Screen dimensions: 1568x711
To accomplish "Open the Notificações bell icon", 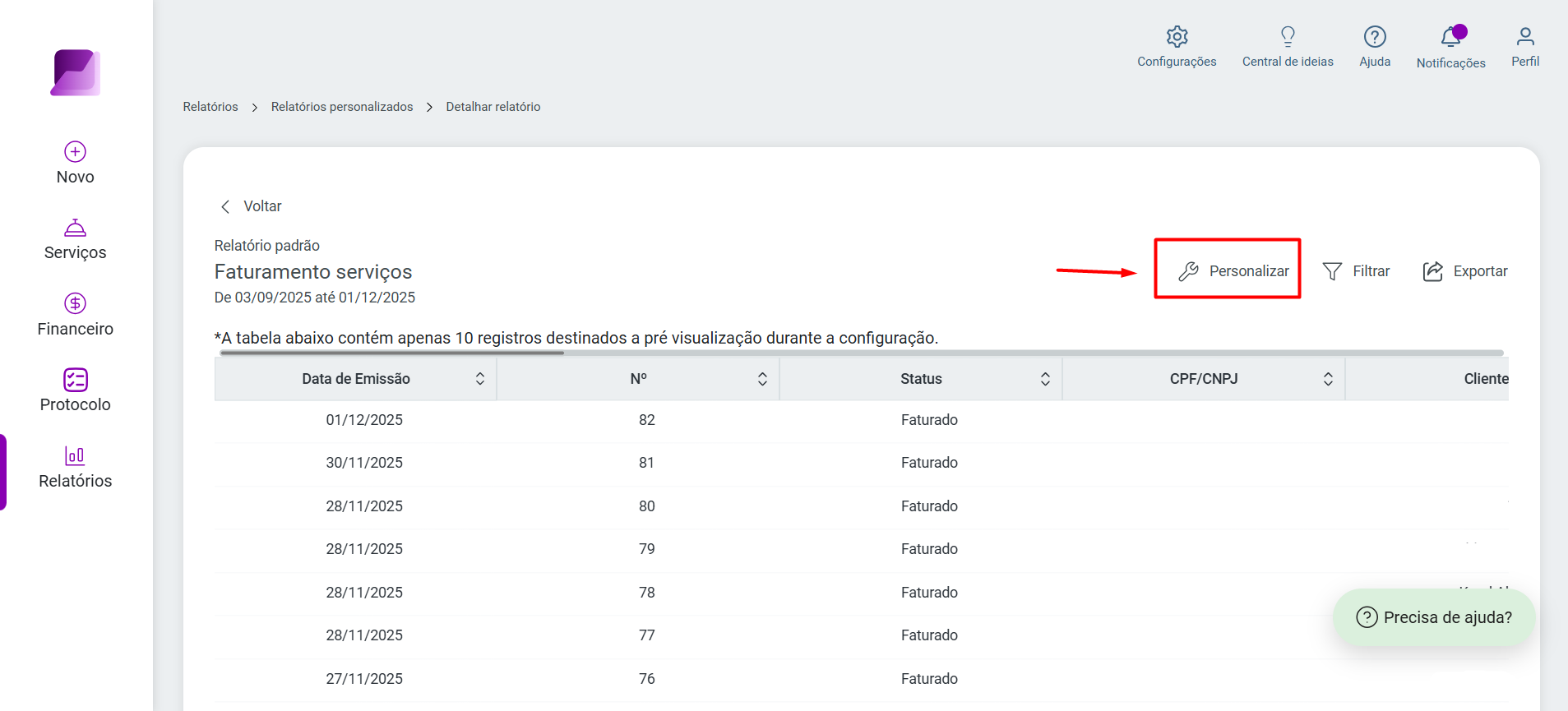I will (x=1451, y=37).
